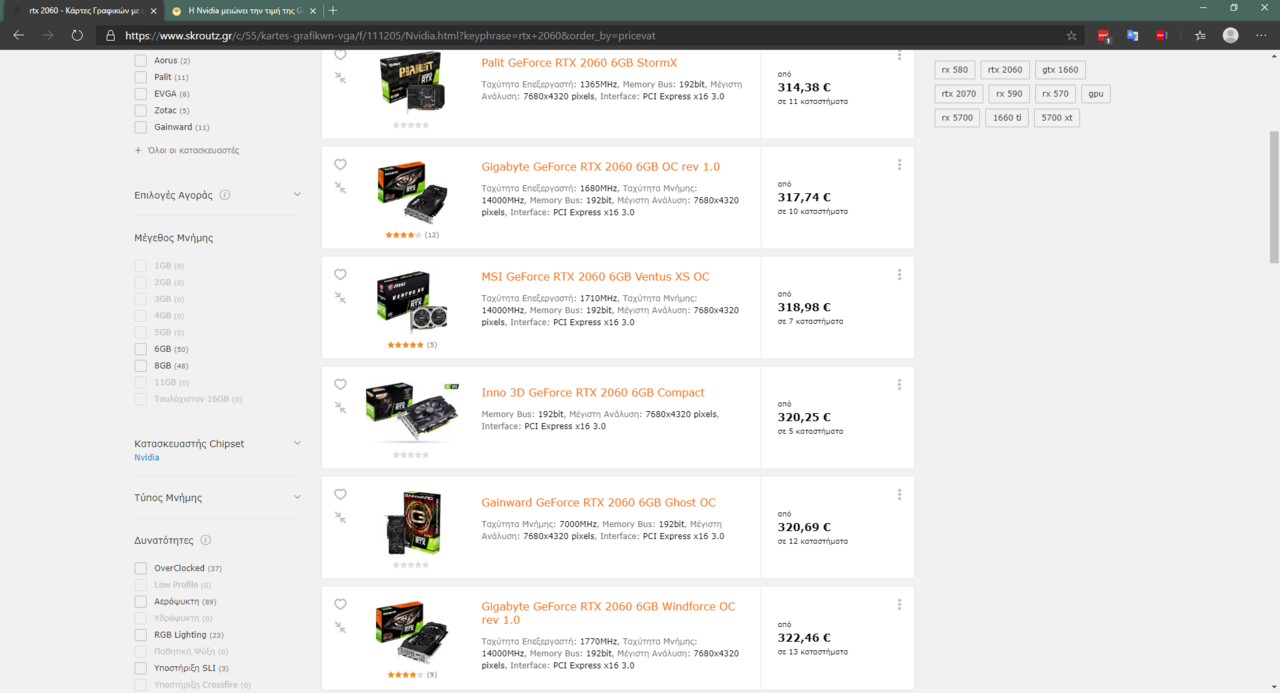The width and height of the screenshot is (1280, 693).
Task: Open three-dot menu for Gainward Ghost OC
Action: point(899,495)
